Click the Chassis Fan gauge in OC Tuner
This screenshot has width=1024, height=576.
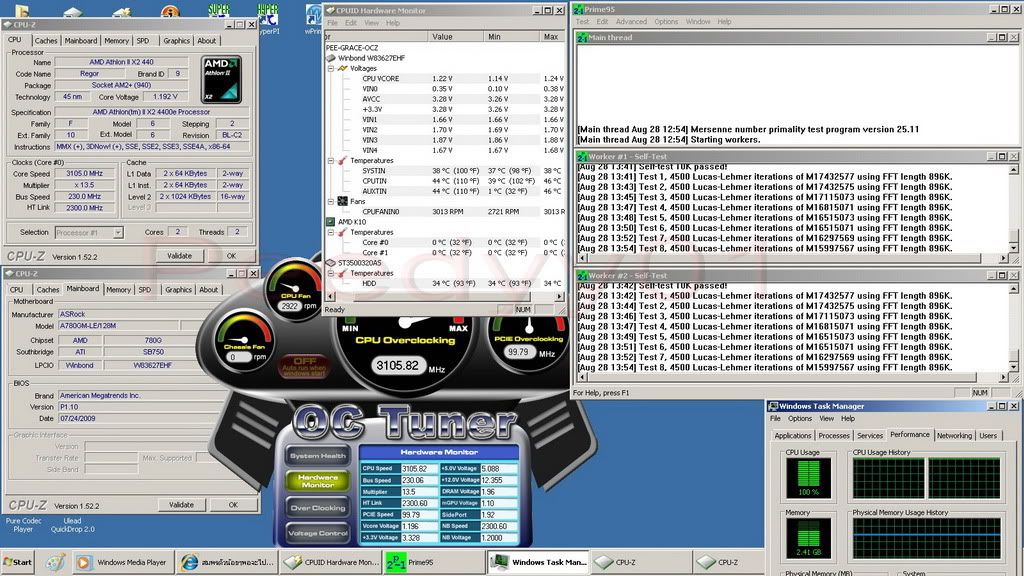pyautogui.click(x=245, y=342)
